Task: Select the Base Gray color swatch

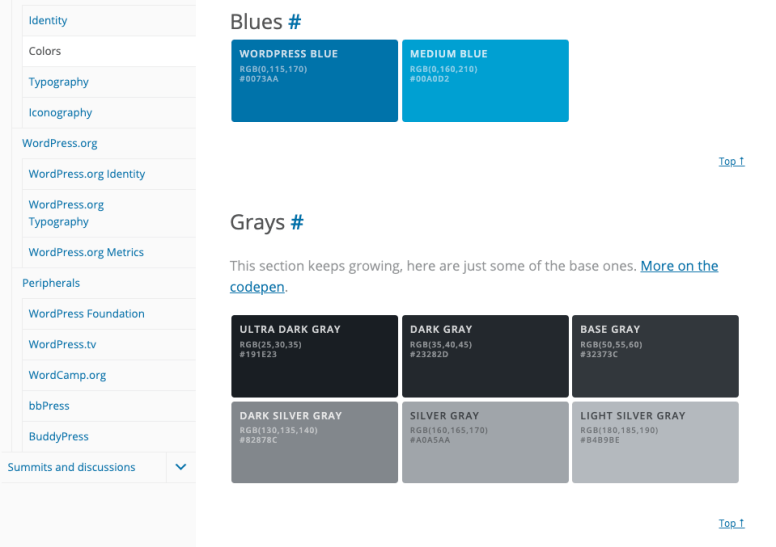Action: point(655,356)
